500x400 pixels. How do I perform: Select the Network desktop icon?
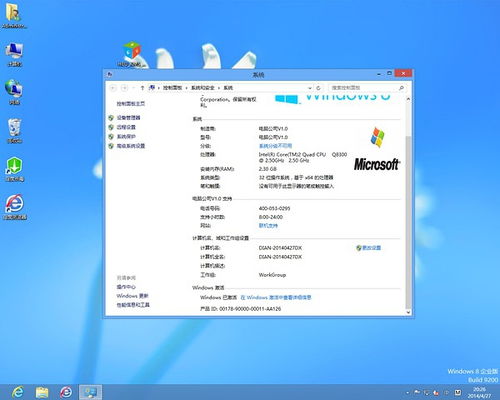(14, 92)
